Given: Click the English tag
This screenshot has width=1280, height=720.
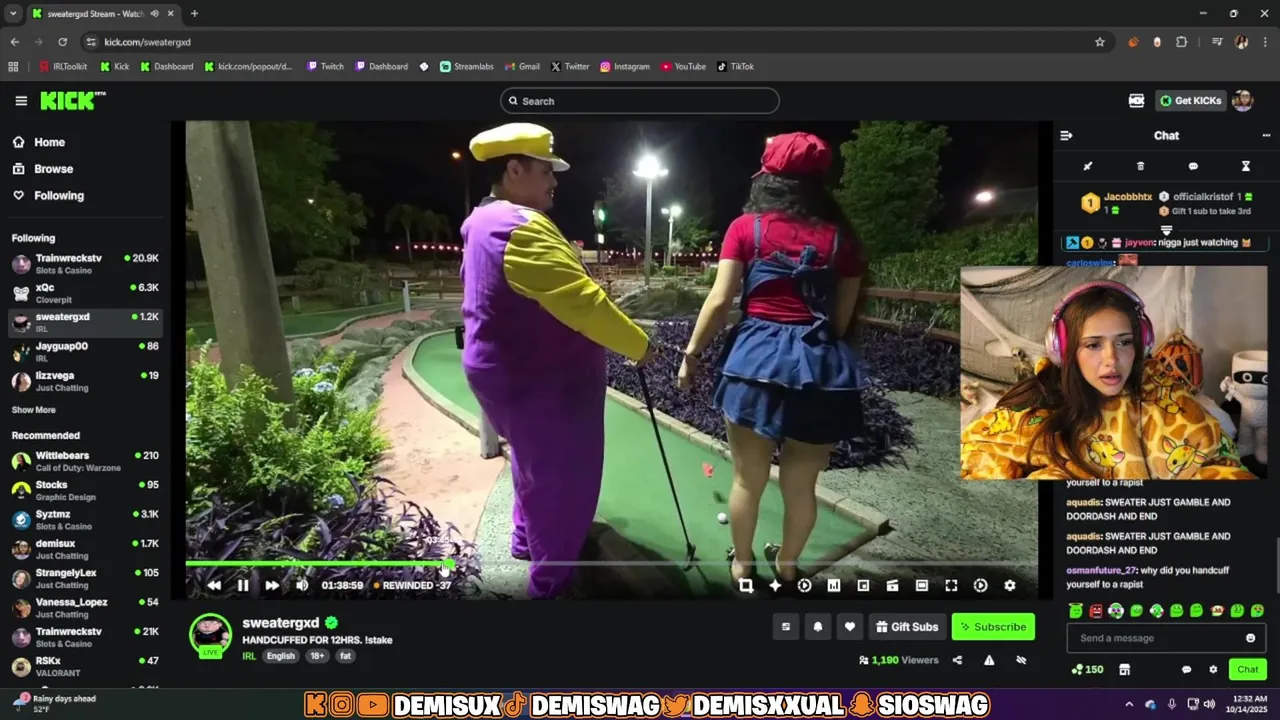Looking at the screenshot, I should (x=280, y=656).
